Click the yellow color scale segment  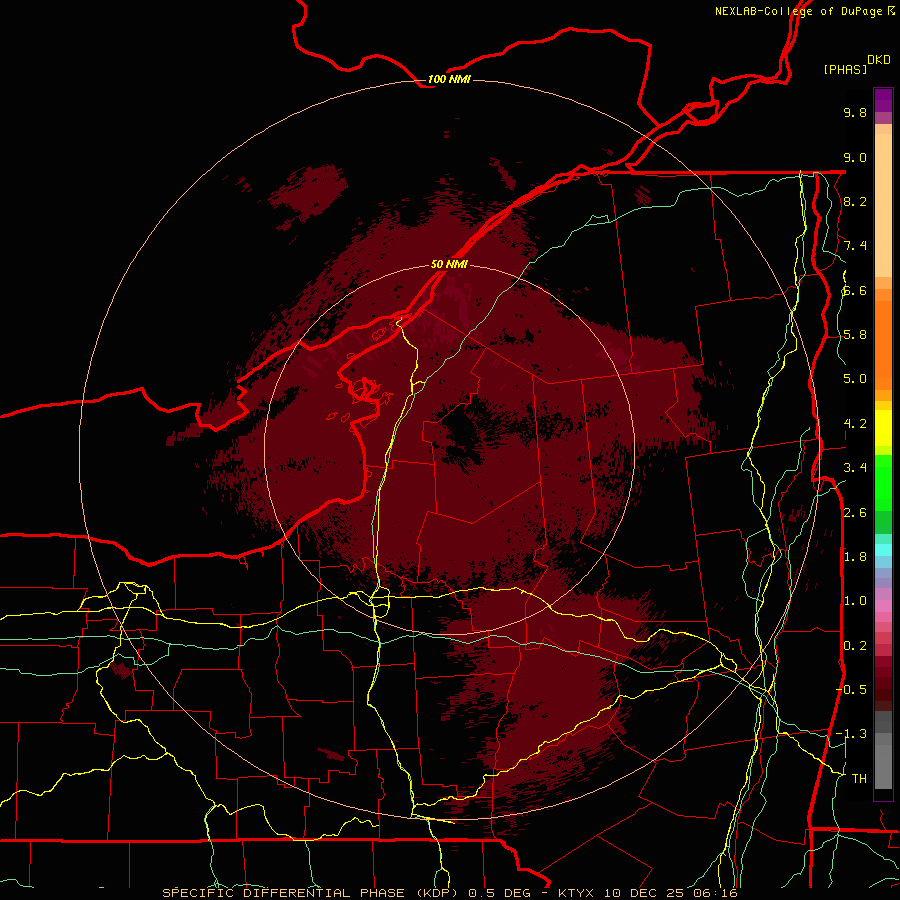point(883,428)
